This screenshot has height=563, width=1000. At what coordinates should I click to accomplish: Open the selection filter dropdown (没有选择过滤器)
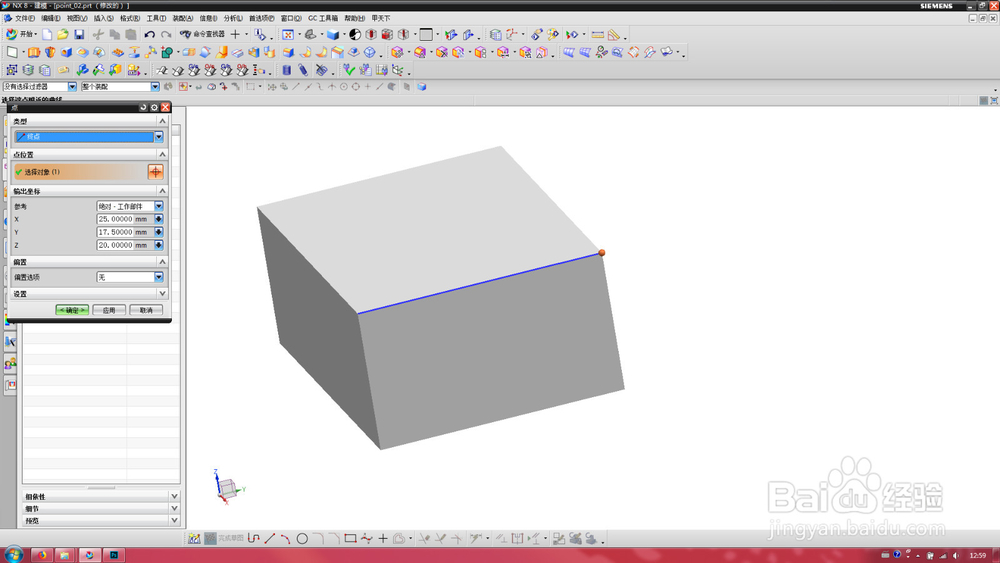click(72, 87)
